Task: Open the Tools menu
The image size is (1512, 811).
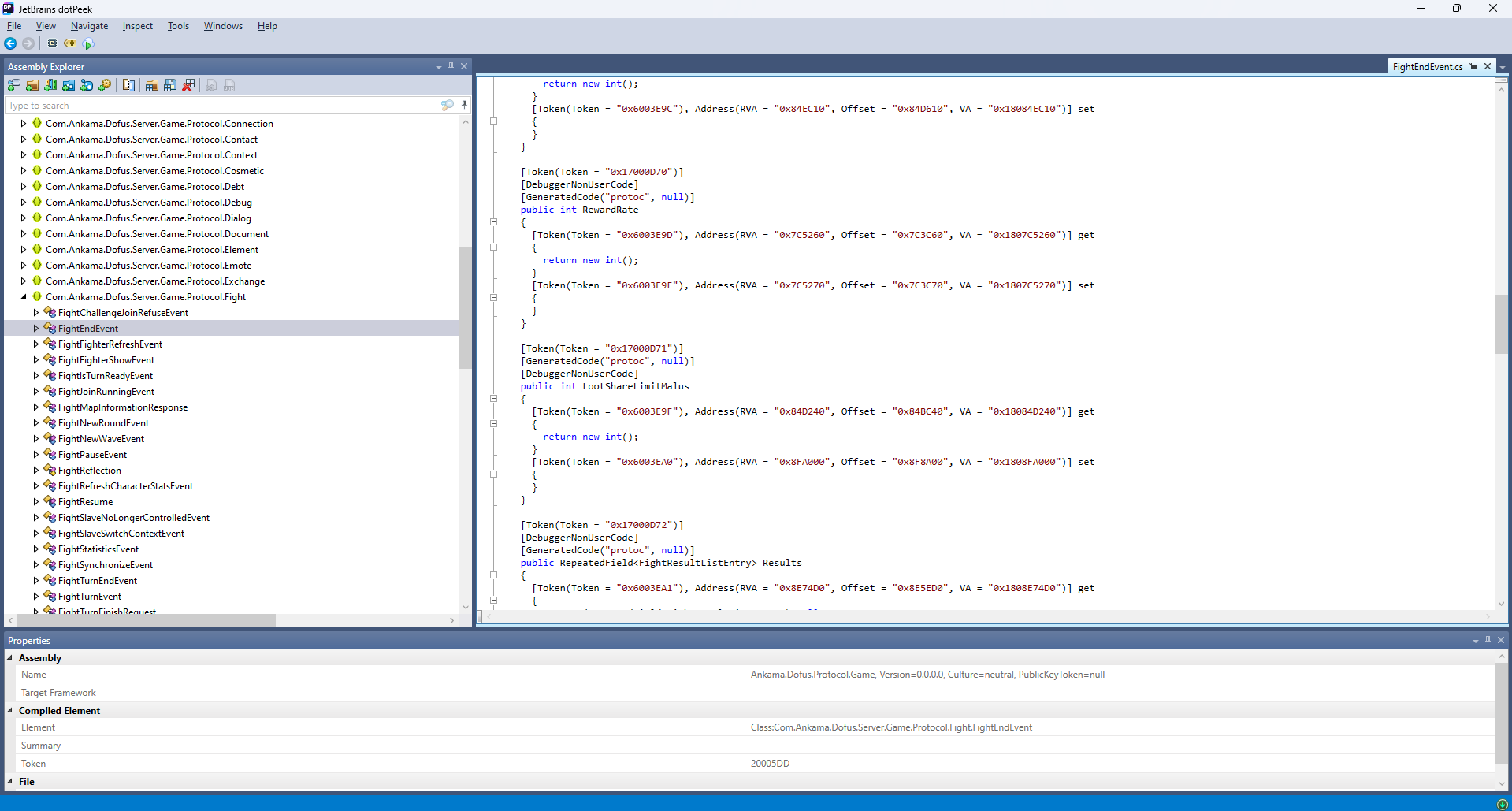Action: point(178,26)
